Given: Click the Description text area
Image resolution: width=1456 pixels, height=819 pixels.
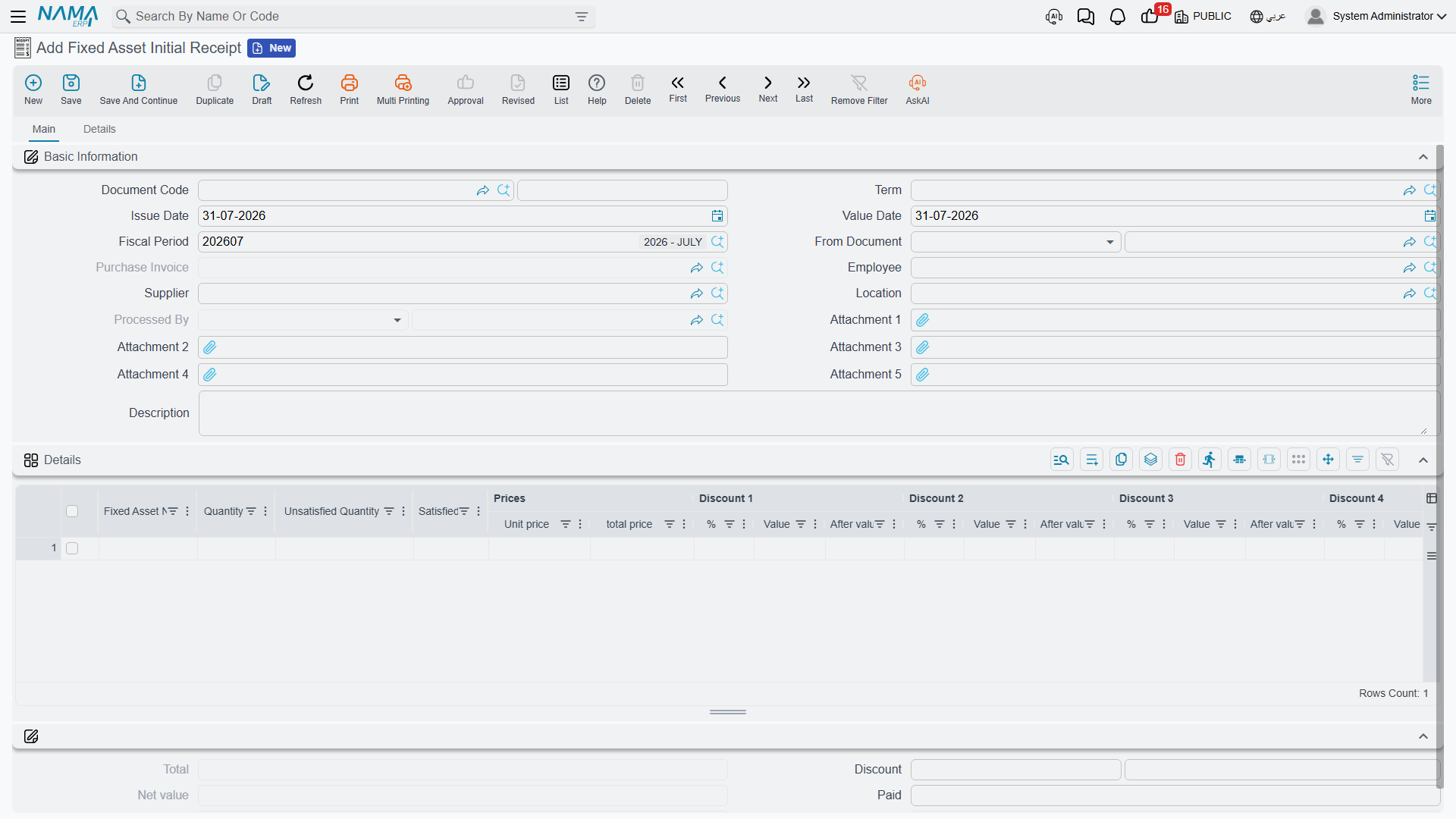Looking at the screenshot, I should click(x=818, y=413).
